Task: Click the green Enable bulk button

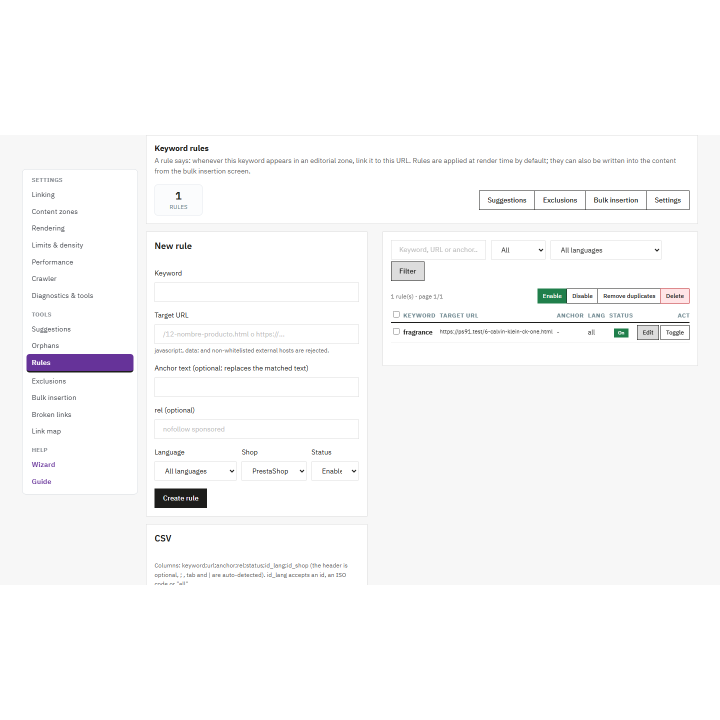Action: (552, 296)
